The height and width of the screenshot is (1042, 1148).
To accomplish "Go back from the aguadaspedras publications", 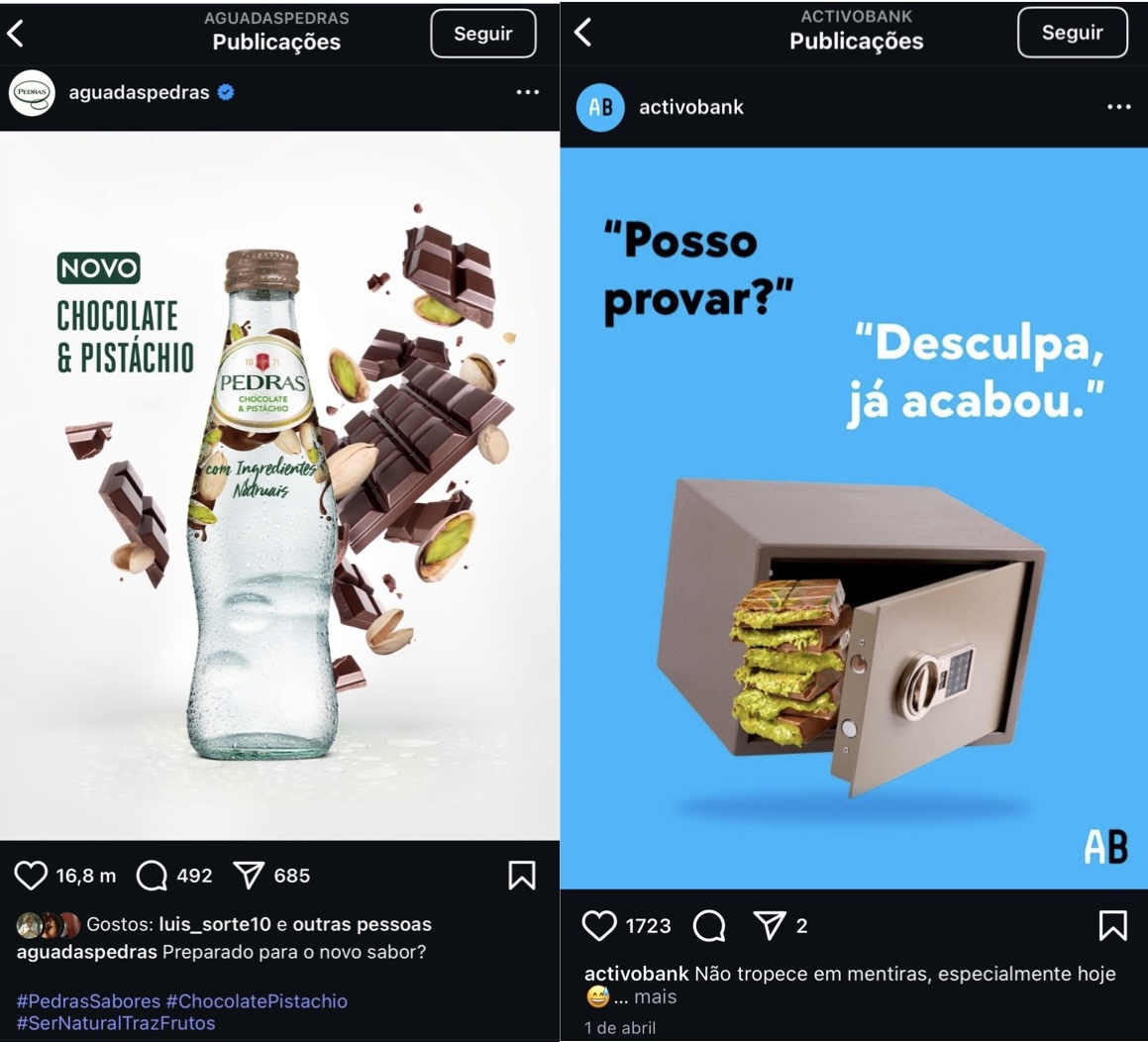I will [x=16, y=34].
